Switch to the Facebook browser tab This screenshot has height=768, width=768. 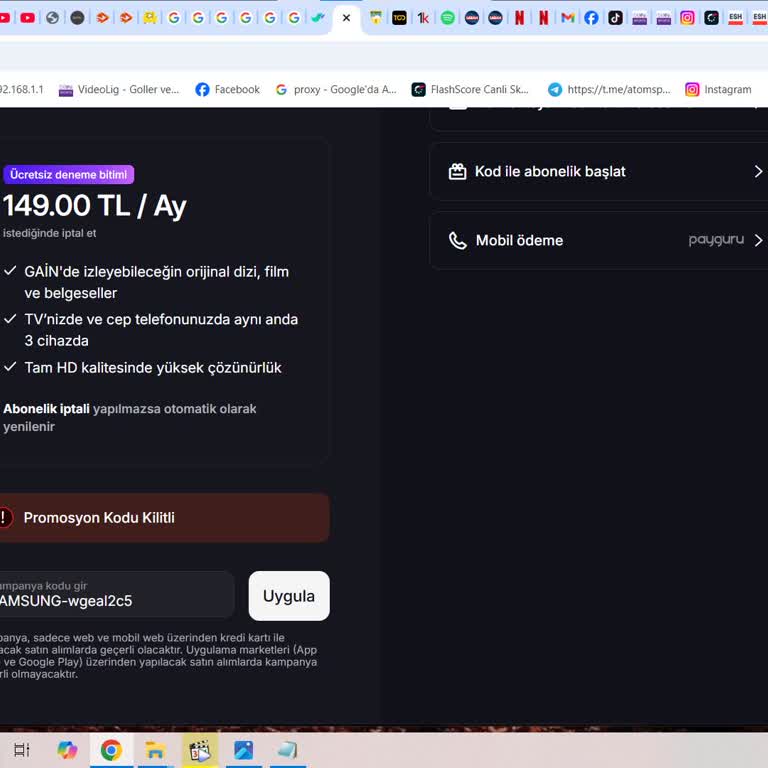pos(591,18)
